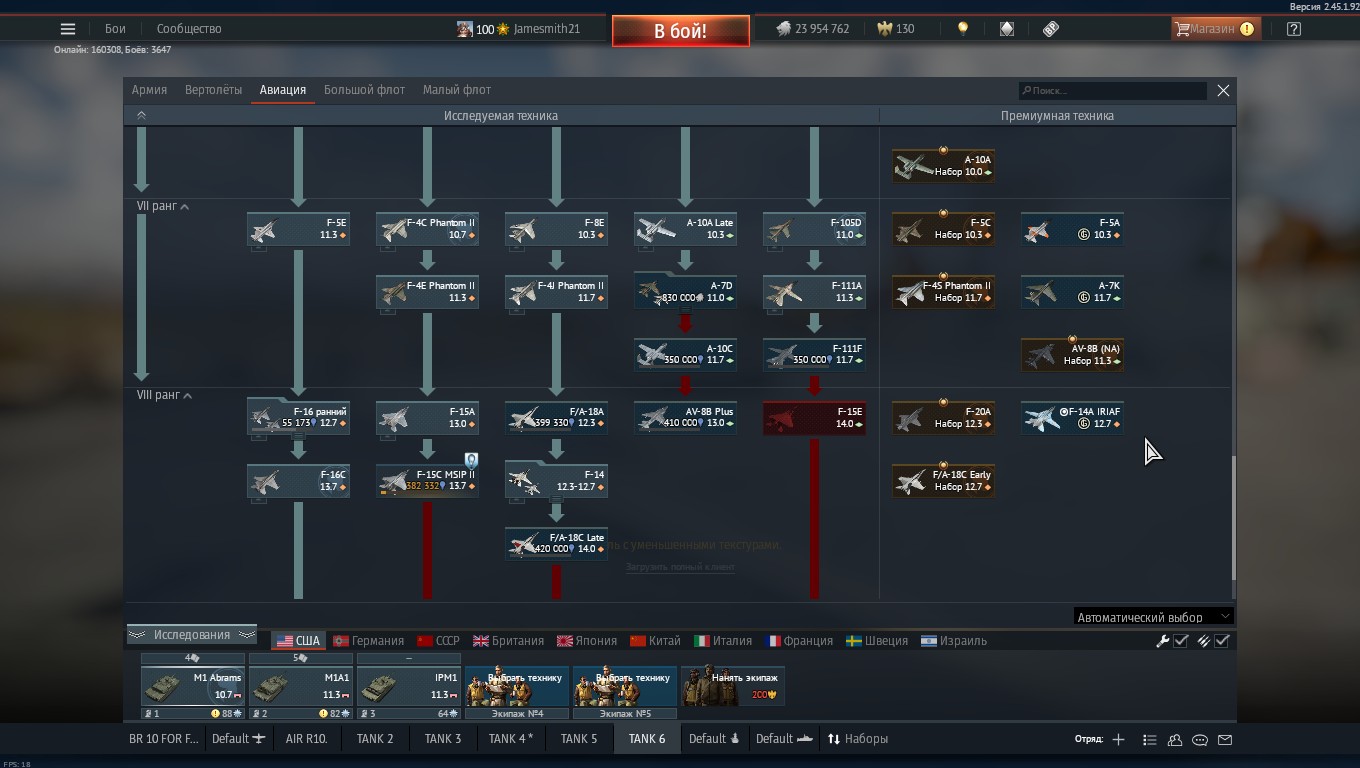The height and width of the screenshot is (768, 1360).
Task: Toggle the auto-ammo refill checkbox
Action: [x=1221, y=641]
